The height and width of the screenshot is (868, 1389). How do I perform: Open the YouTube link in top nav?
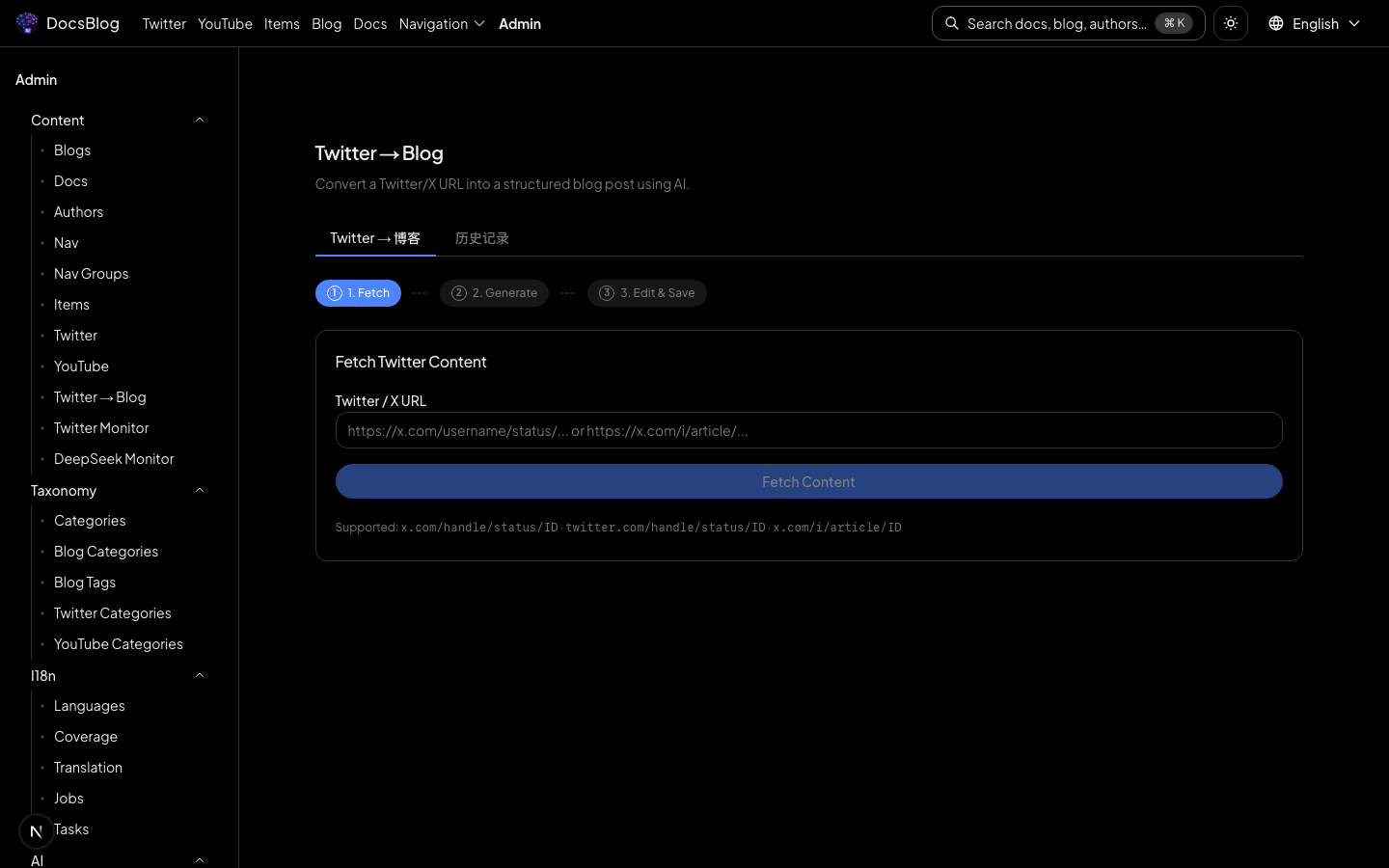coord(225,23)
